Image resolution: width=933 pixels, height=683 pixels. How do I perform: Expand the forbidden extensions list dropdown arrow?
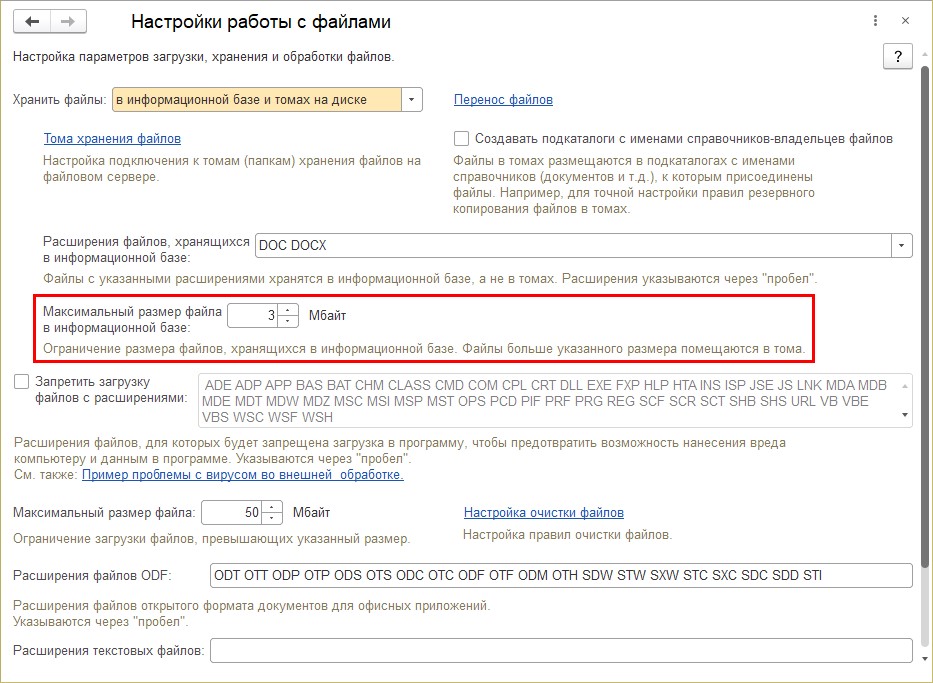point(905,415)
